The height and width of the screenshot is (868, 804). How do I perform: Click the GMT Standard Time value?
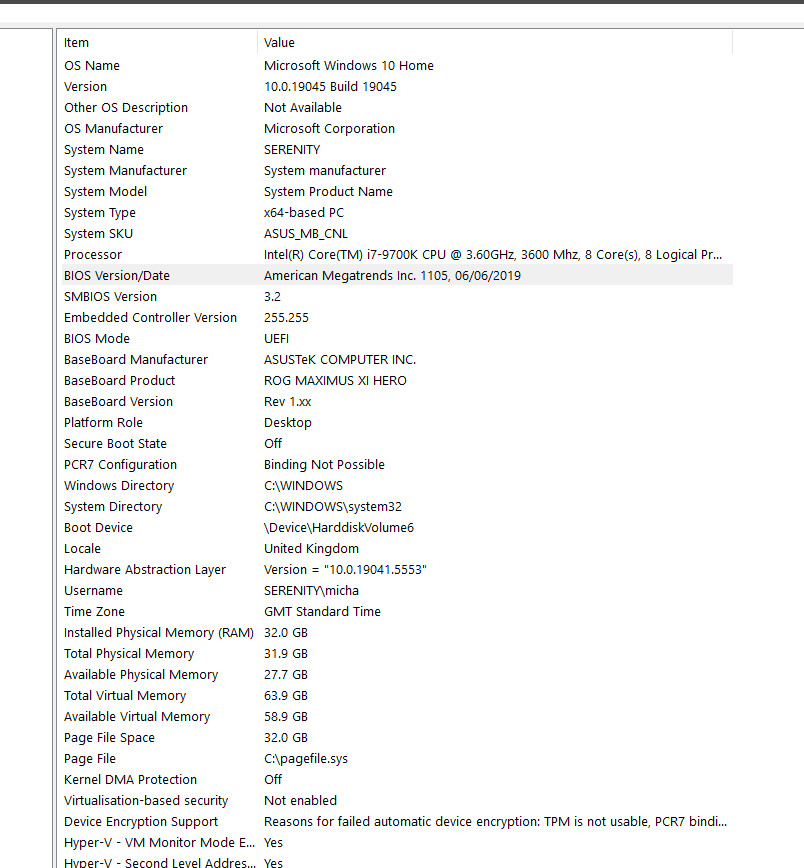point(322,612)
